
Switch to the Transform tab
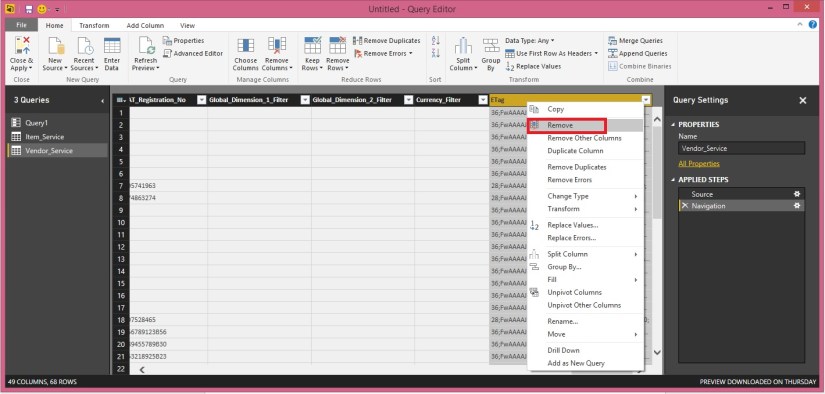click(x=94, y=25)
